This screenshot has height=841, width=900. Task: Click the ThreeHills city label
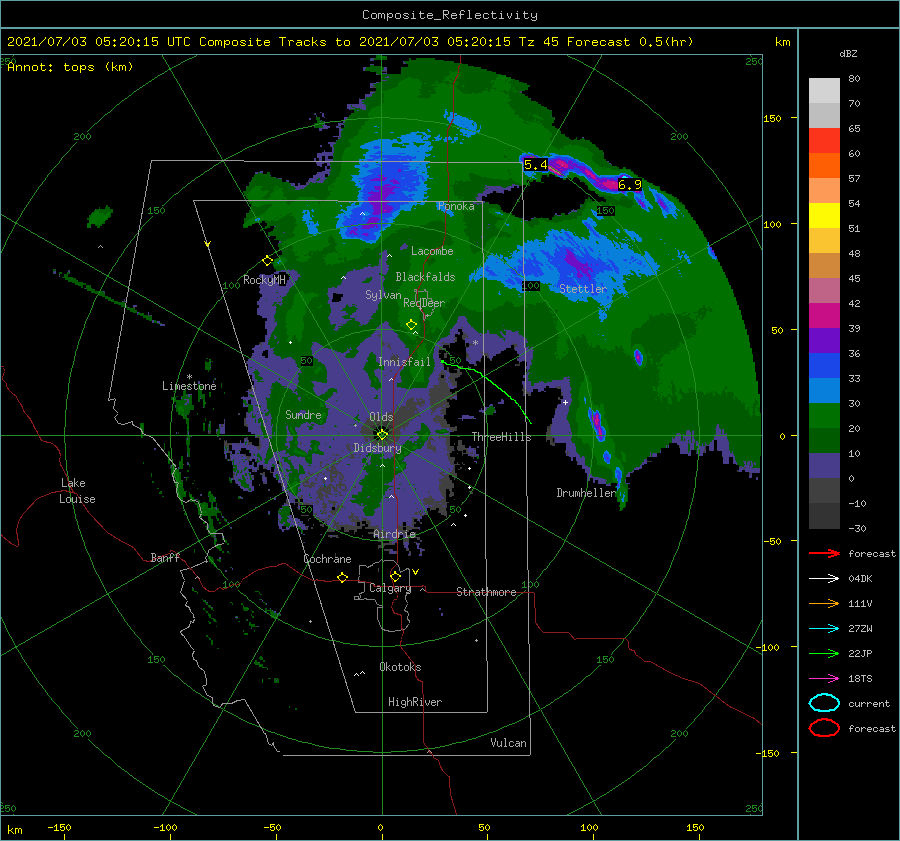point(502,437)
